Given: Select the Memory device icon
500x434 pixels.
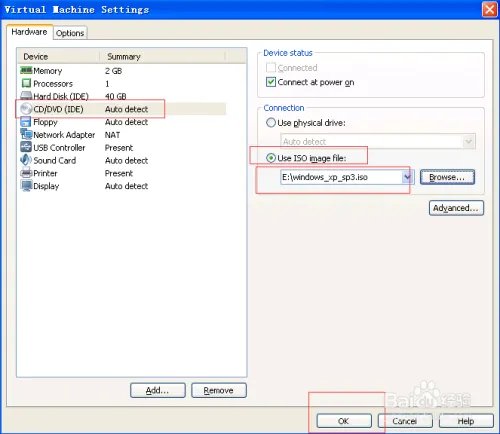Looking at the screenshot, I should [26, 70].
